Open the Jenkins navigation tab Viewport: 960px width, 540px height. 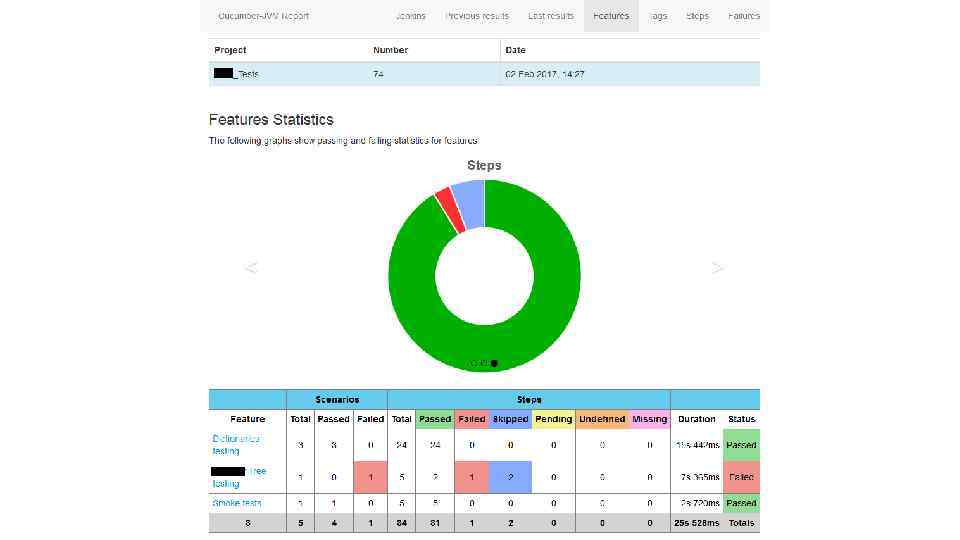coord(410,16)
